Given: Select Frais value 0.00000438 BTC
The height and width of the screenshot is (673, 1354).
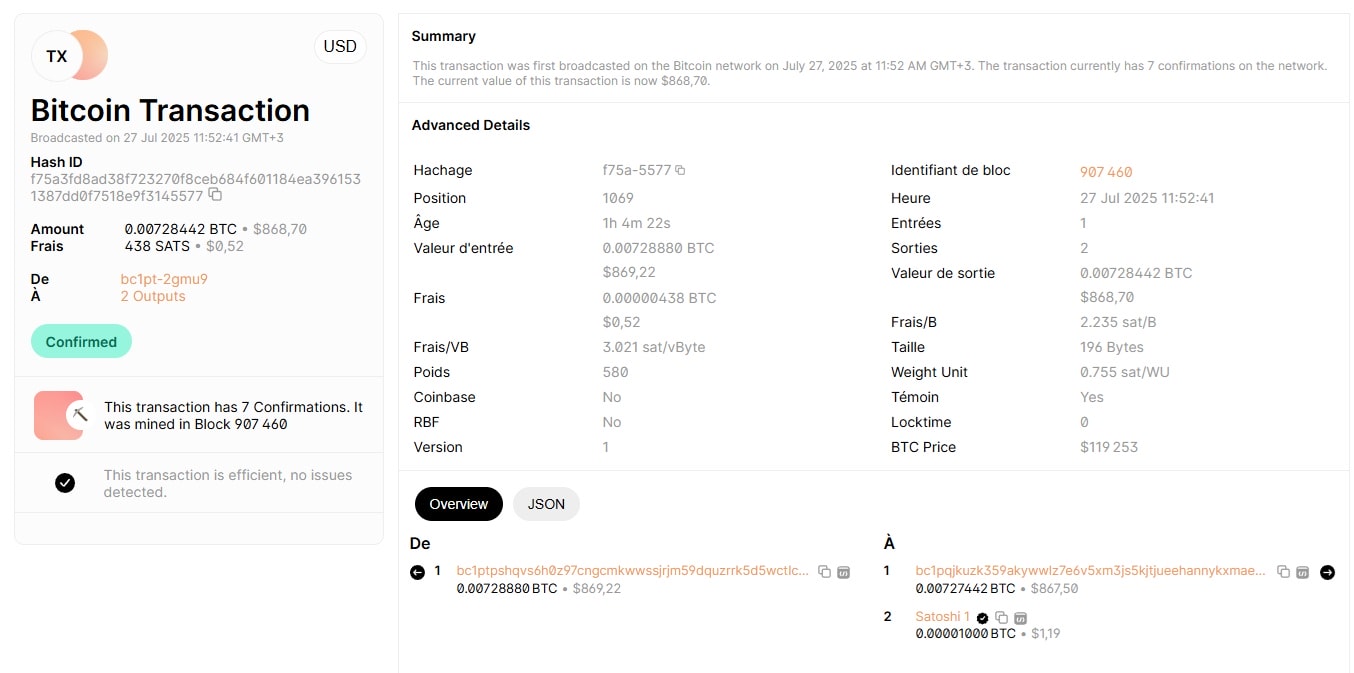Looking at the screenshot, I should point(659,298).
